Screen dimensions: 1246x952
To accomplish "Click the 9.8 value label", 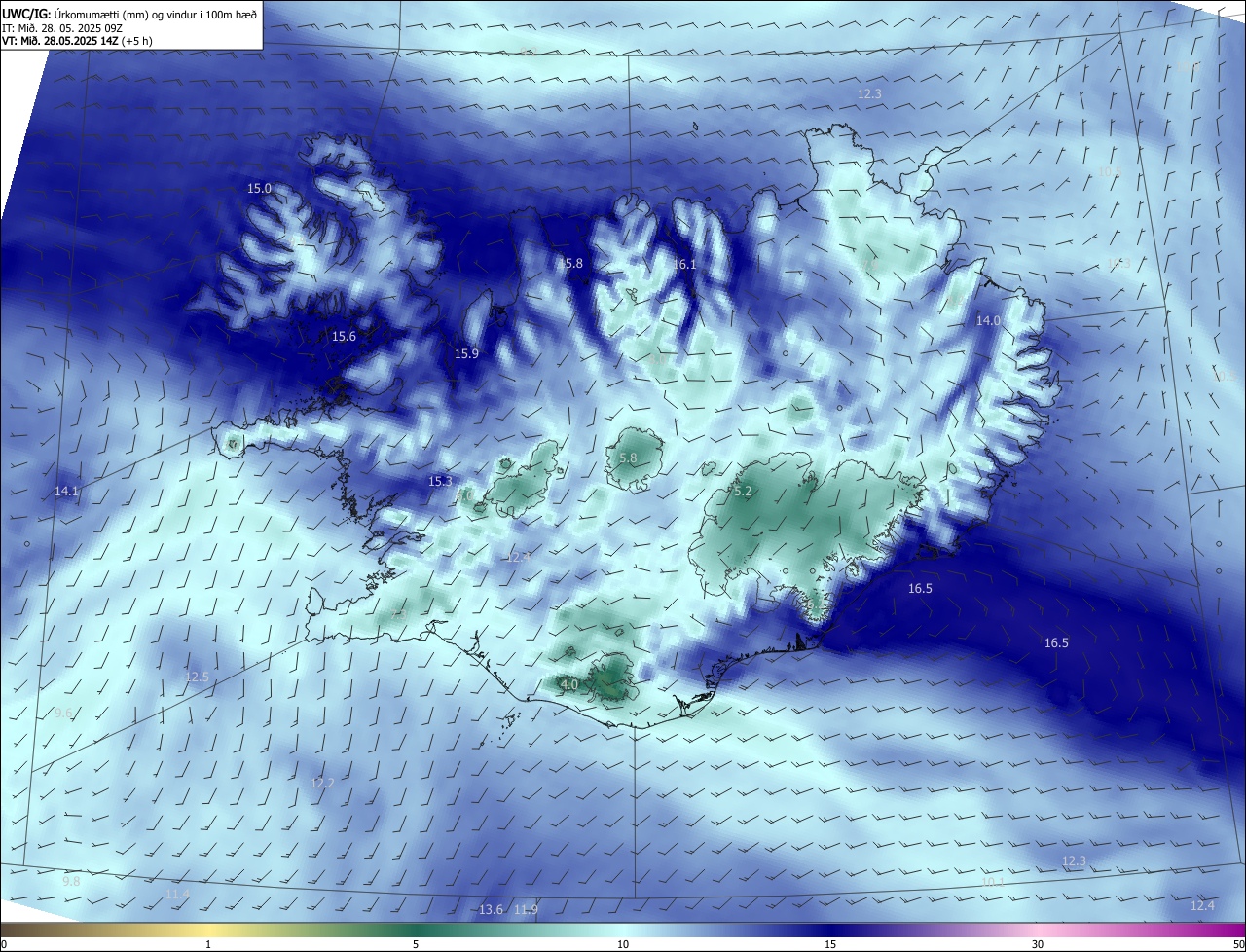I will coord(71,882).
